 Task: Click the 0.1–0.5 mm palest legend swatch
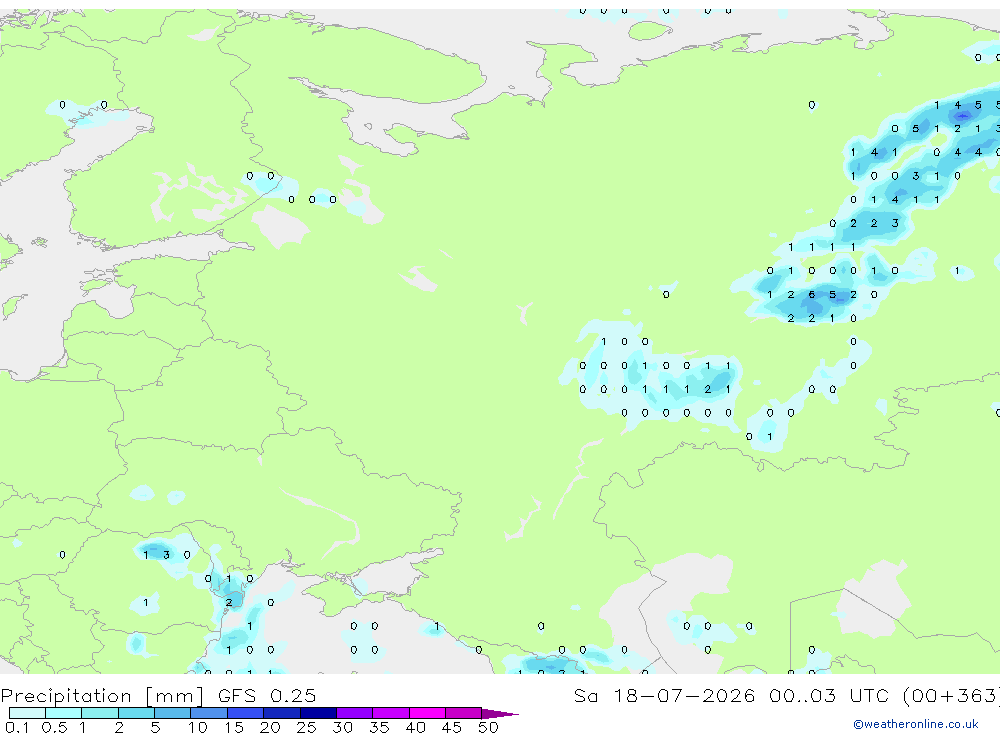coord(27,713)
